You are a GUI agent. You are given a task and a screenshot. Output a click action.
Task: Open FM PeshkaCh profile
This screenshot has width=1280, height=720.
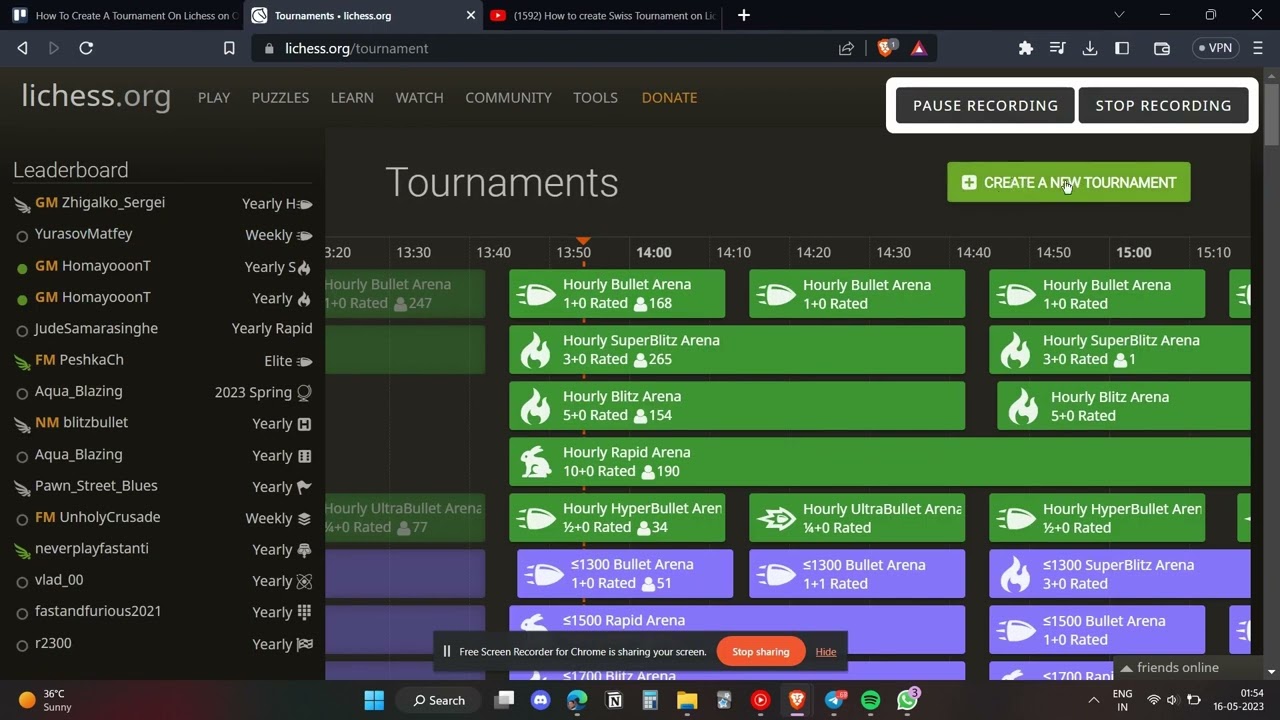tap(79, 359)
